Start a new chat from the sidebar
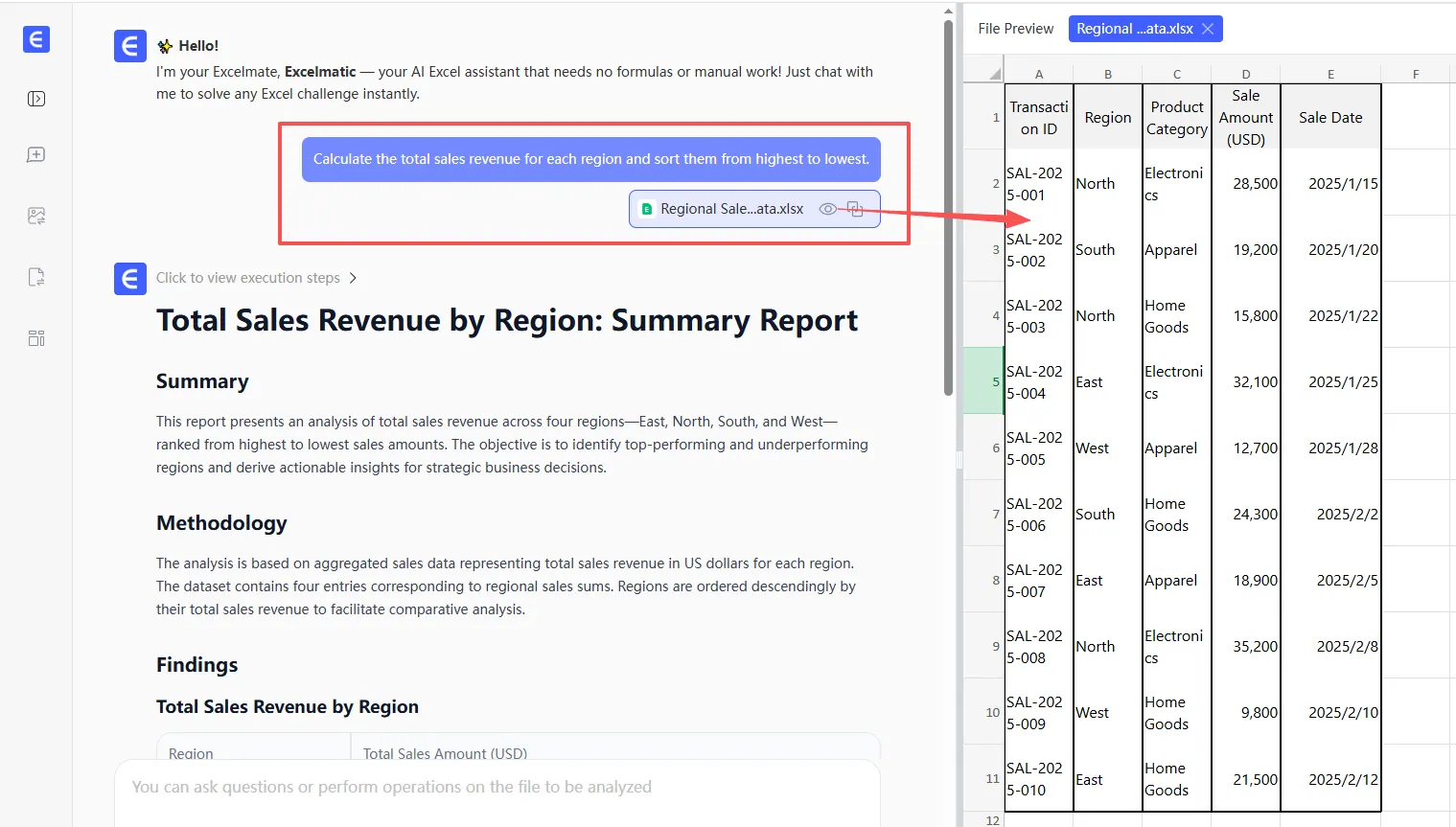 (36, 155)
